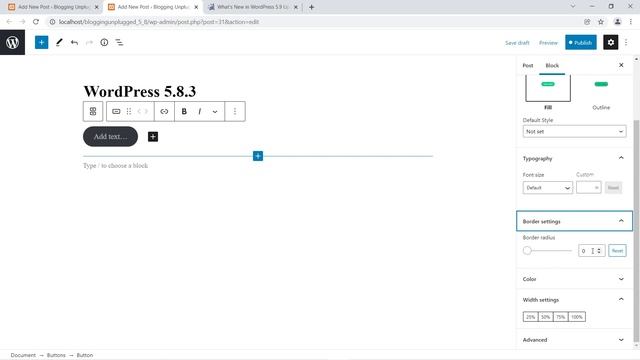
Task: Click the sidebar vertical scrollbar
Action: tap(636, 231)
